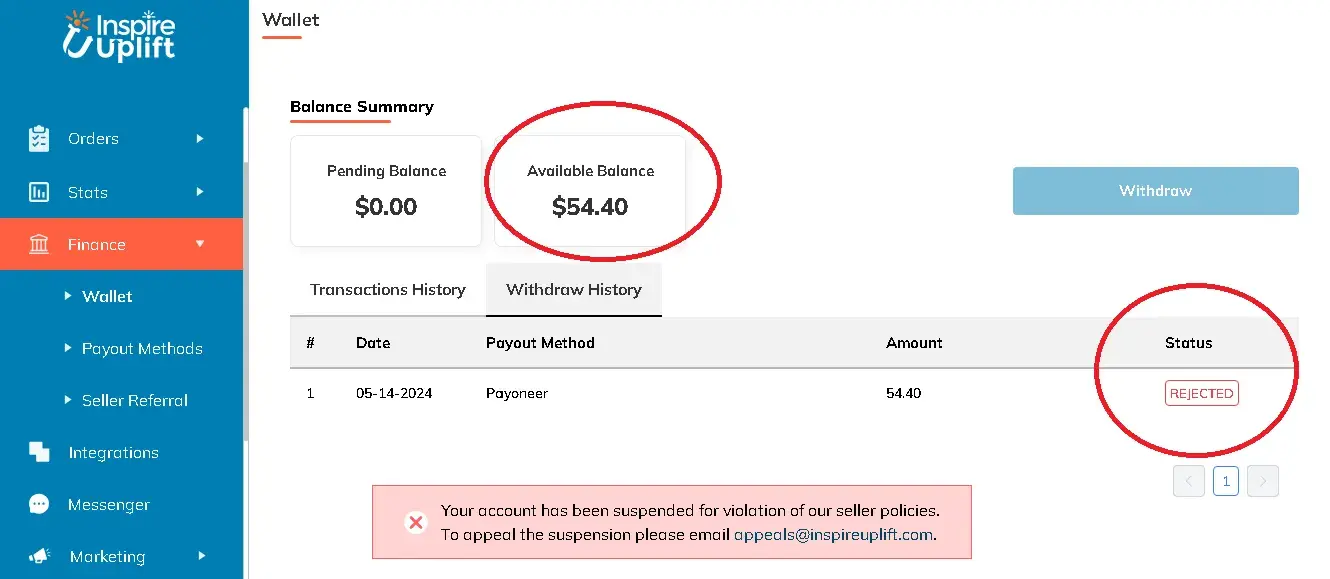1330x579 pixels.
Task: Click the red X error icon
Action: (415, 522)
